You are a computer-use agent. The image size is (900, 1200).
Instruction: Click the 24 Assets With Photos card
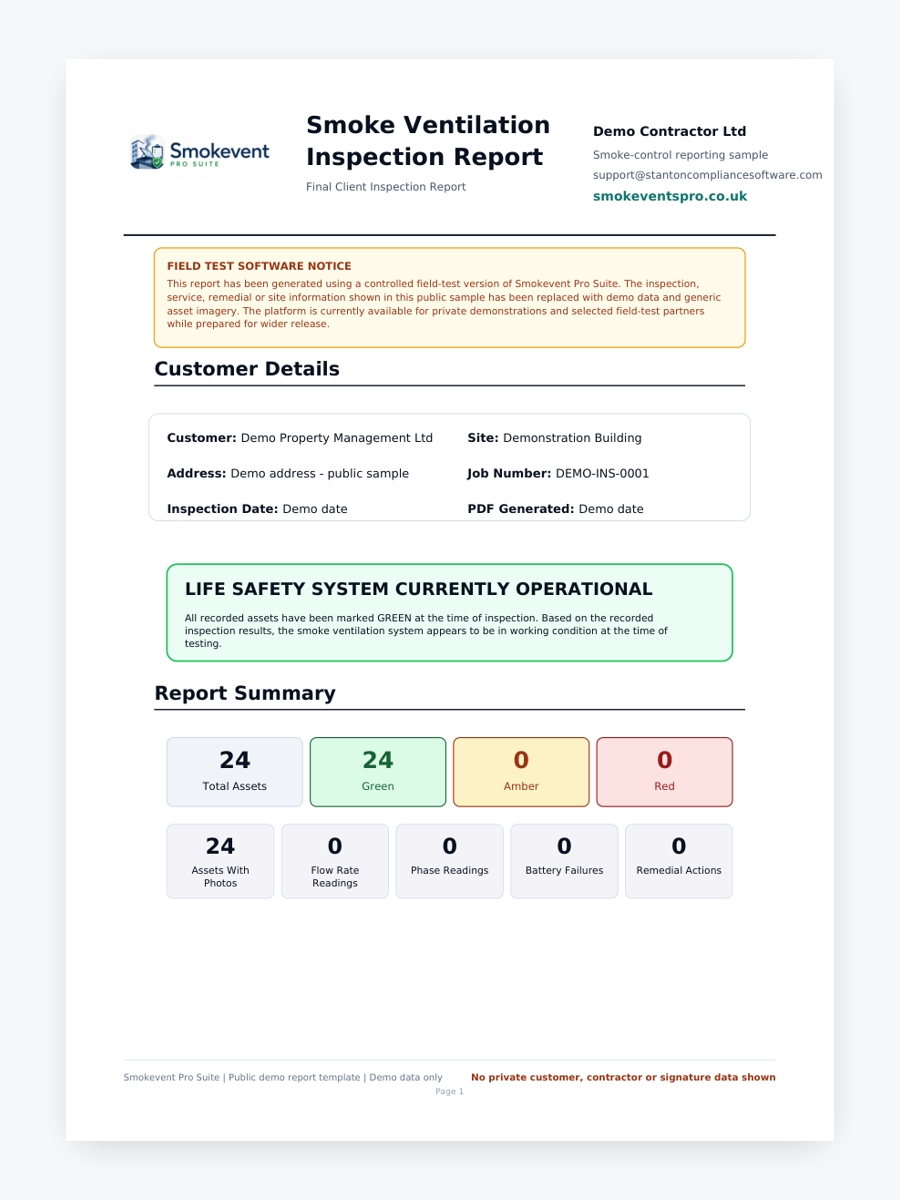click(220, 861)
